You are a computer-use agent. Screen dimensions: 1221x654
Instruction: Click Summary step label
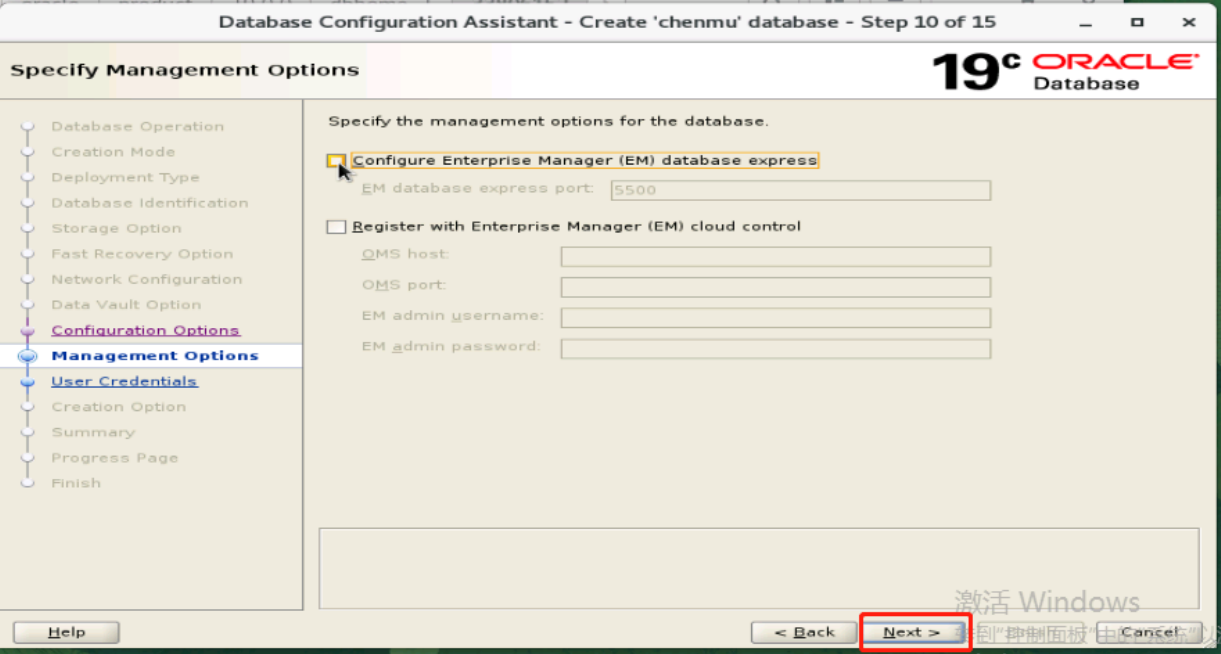[93, 432]
